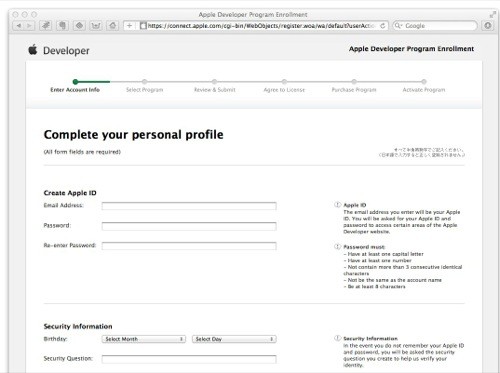Click into the Google search box

435,26
